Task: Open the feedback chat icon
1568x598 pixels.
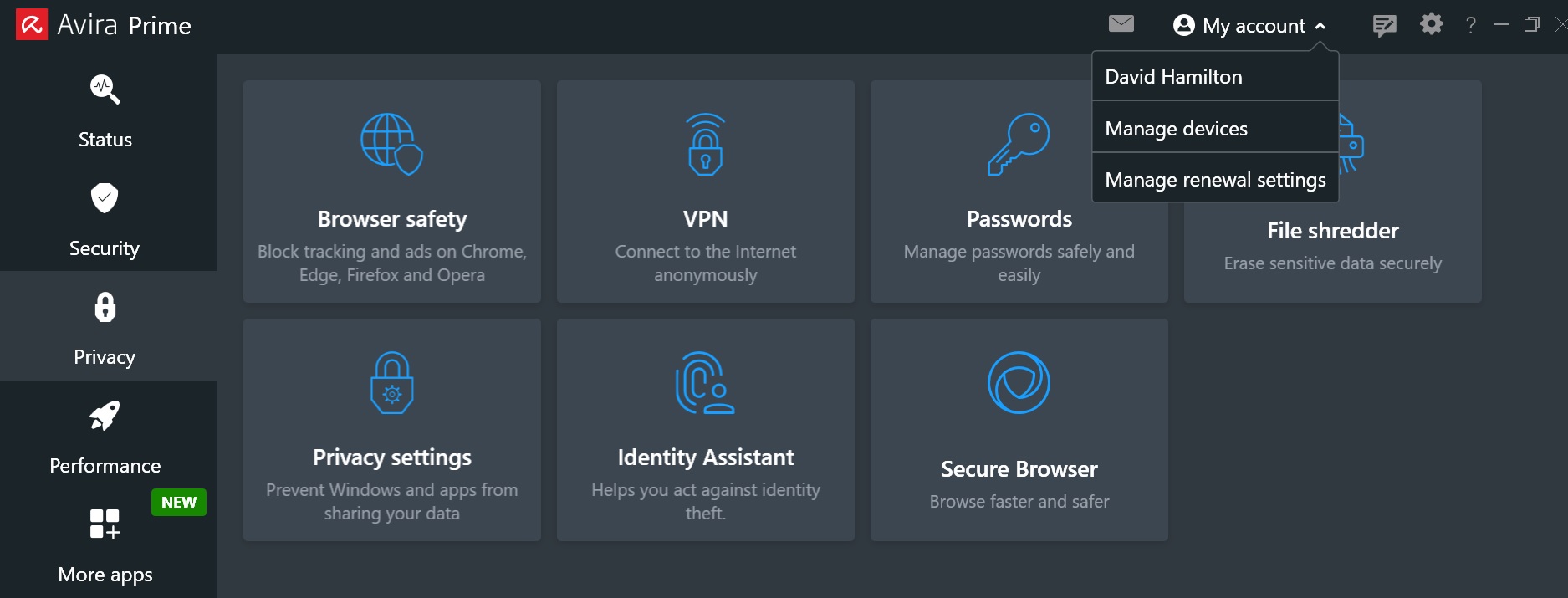Action: [1384, 26]
